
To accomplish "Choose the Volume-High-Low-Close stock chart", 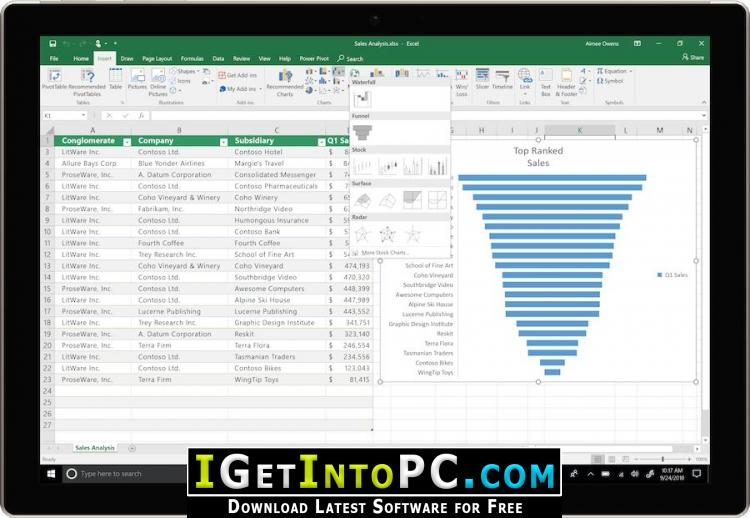I will (x=412, y=166).
